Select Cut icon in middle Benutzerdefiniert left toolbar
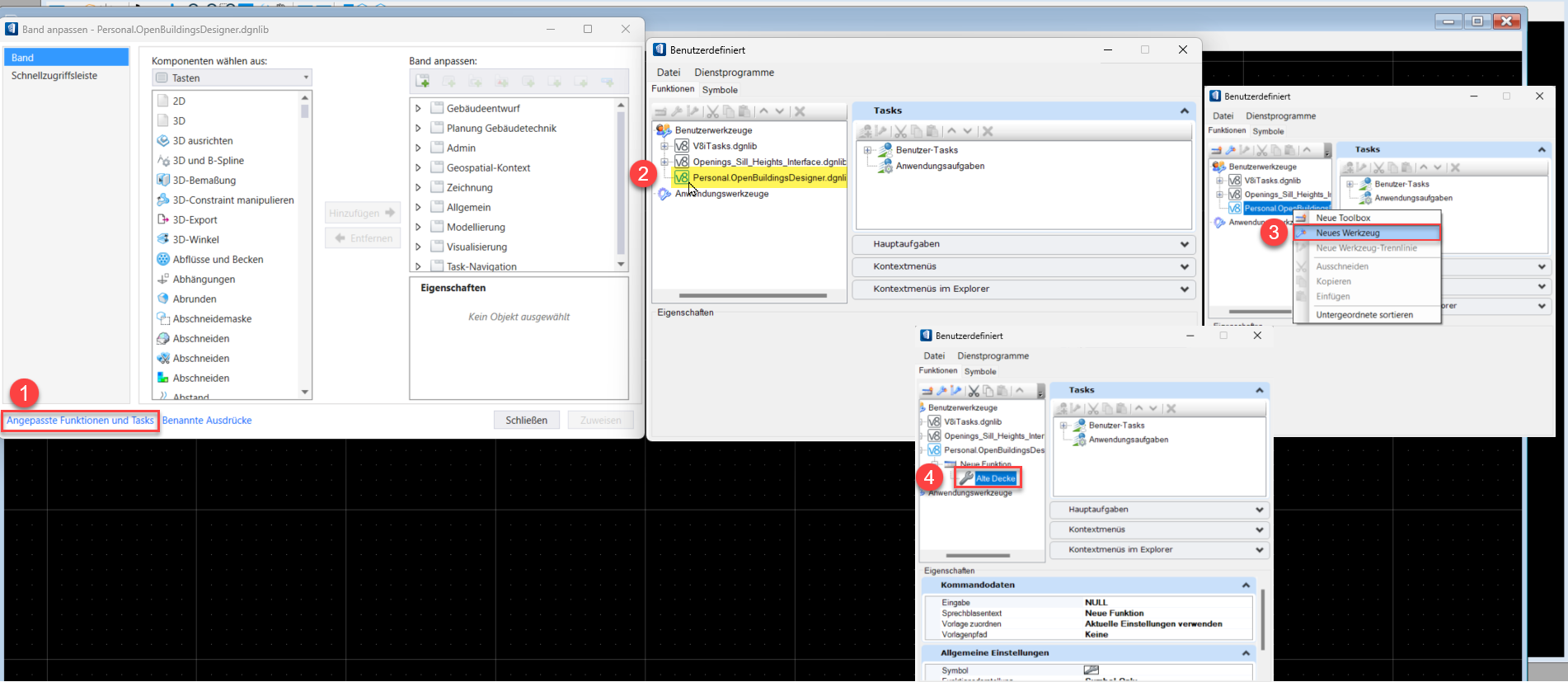Viewport: 1568px width, 682px height. 712,111
